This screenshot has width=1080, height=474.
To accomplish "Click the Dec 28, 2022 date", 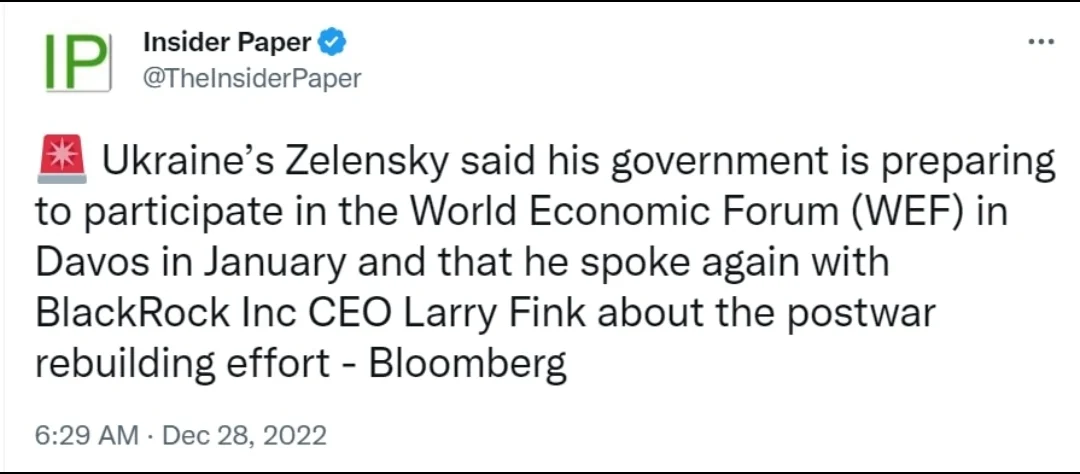I will 243,436.
